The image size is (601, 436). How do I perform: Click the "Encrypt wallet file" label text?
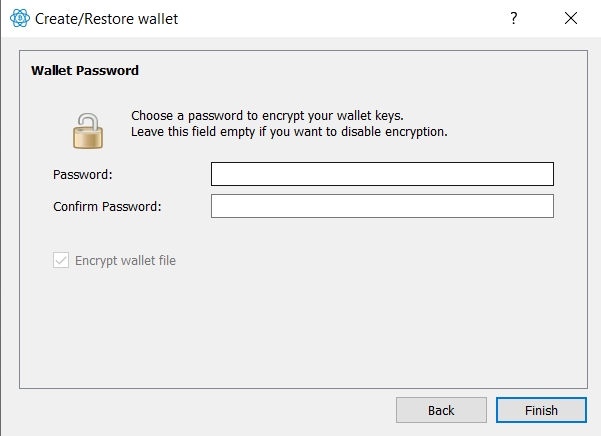point(125,261)
